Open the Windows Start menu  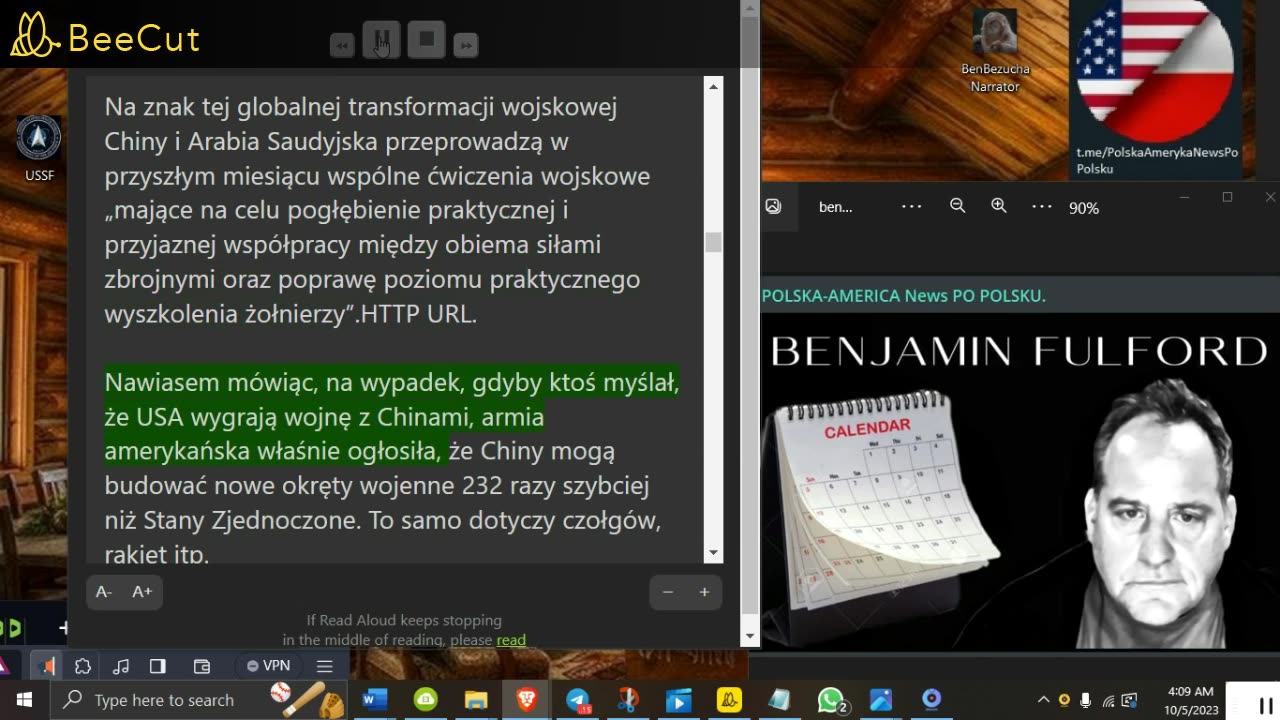tap(24, 700)
